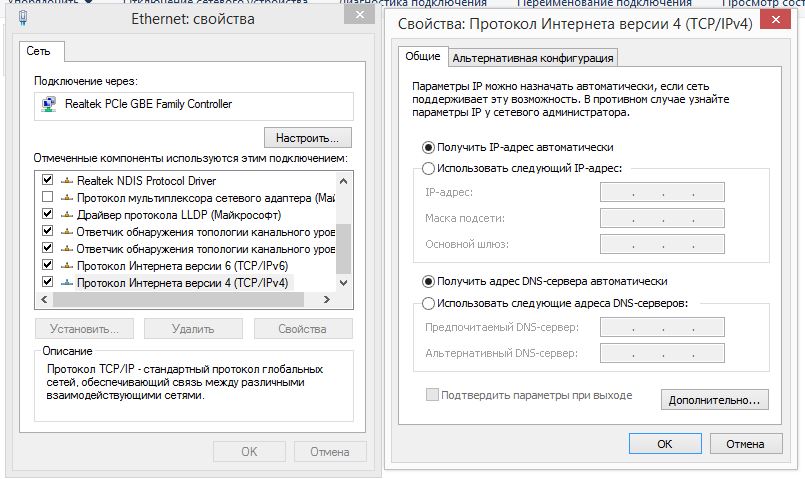Toggle the second Ответчик обнаружения топологии checkbox

[x=47, y=247]
